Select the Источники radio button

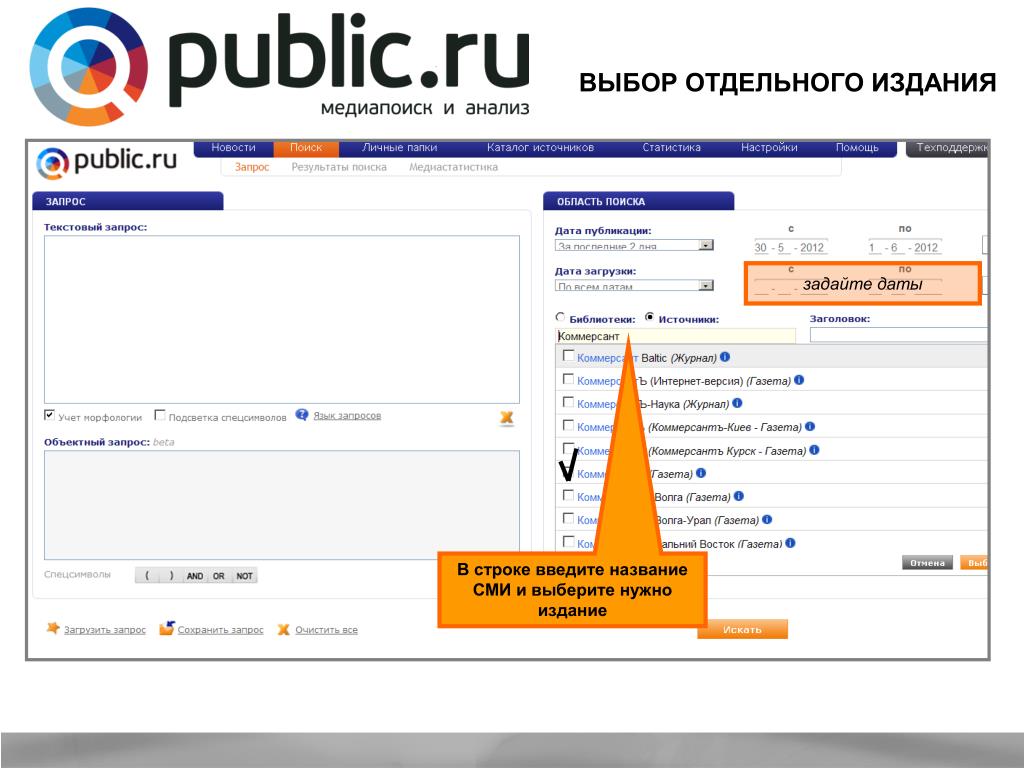pyautogui.click(x=649, y=317)
